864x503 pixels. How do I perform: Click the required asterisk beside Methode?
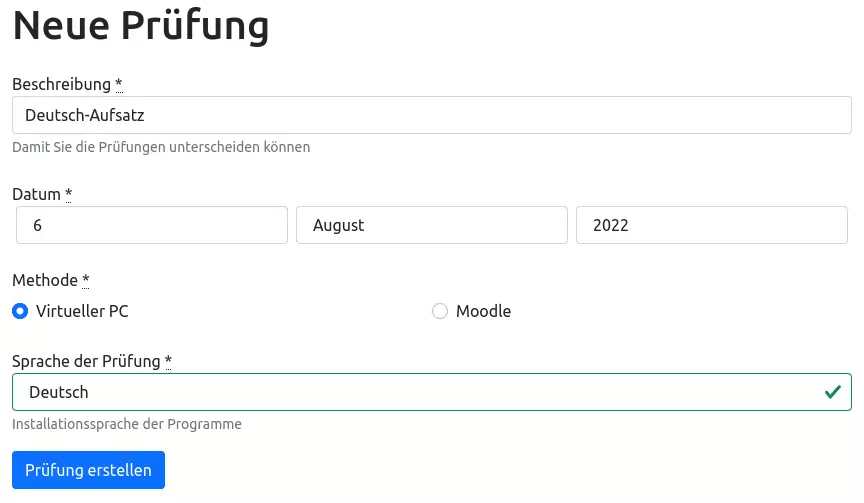[x=86, y=279]
